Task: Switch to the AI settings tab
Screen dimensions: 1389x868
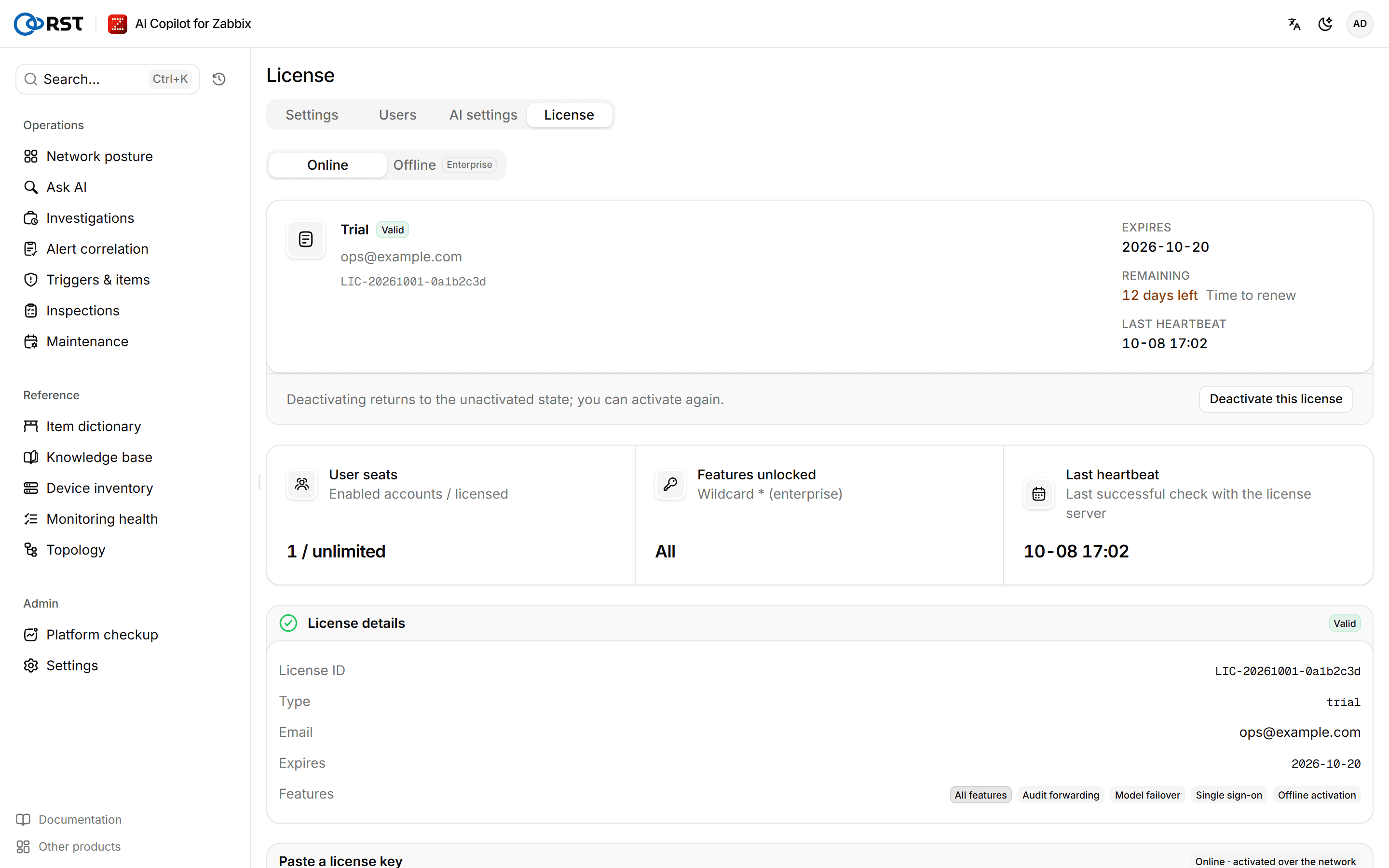Action: 483,115
